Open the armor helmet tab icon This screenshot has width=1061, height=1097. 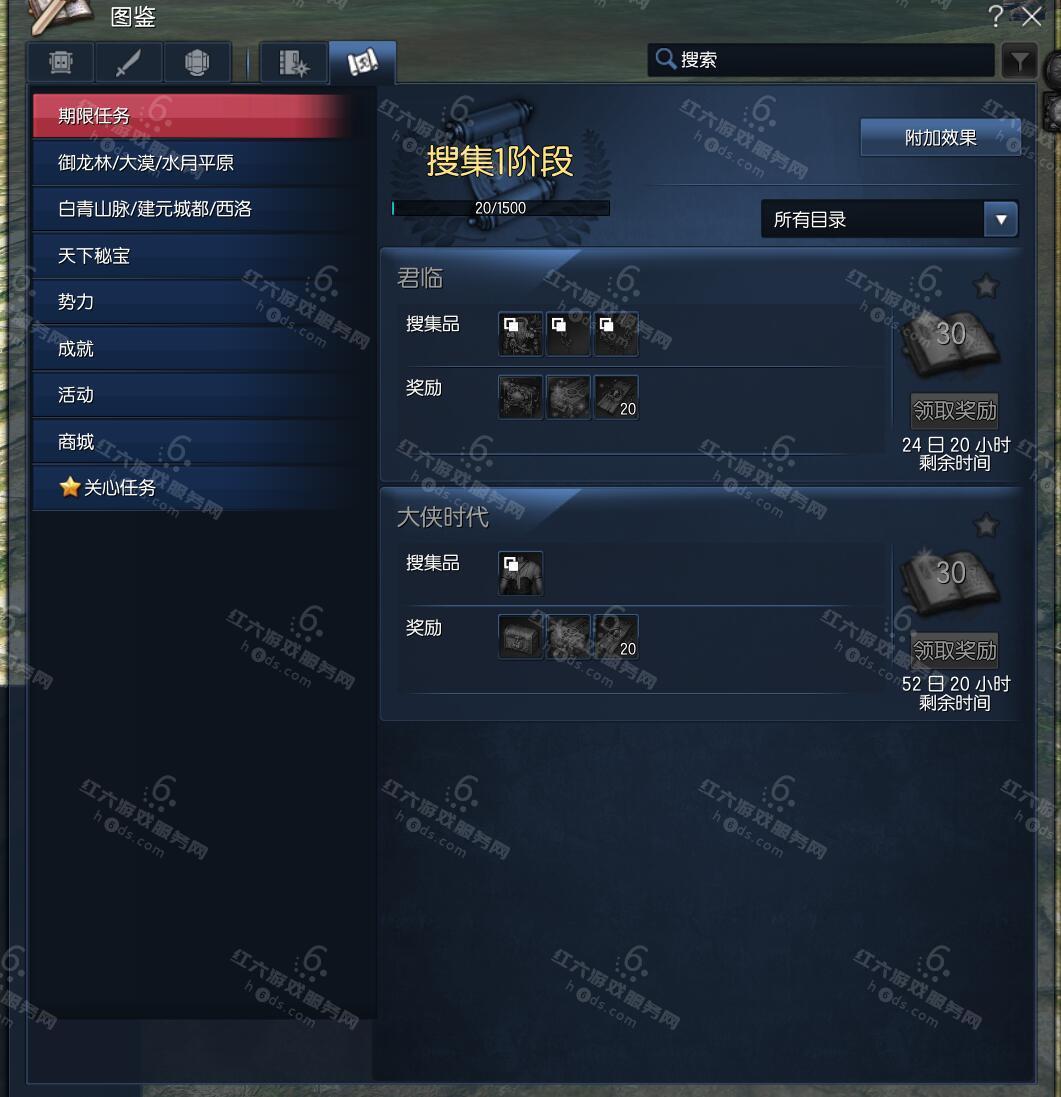click(197, 62)
